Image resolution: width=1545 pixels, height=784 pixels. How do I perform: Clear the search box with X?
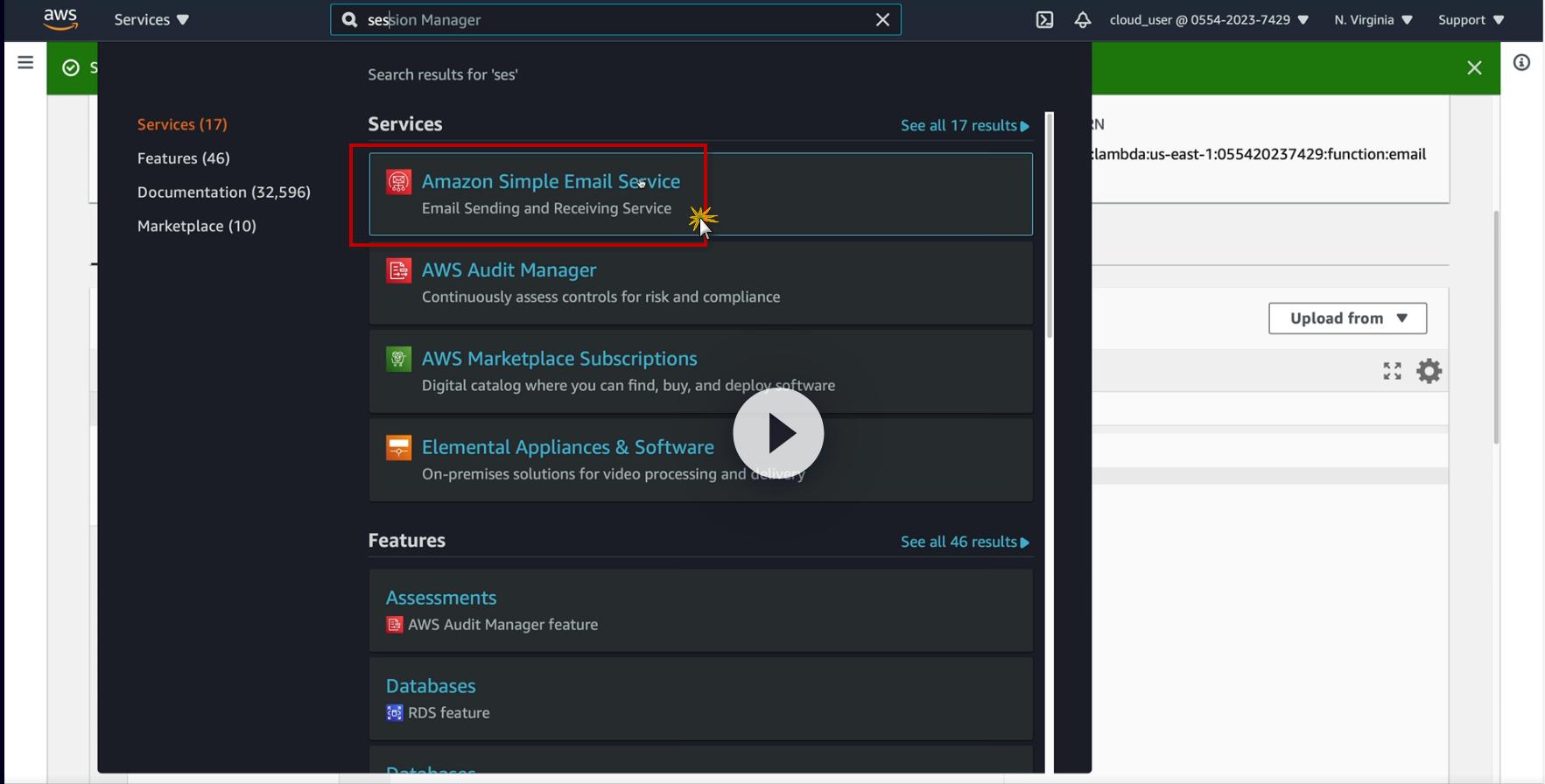point(882,20)
